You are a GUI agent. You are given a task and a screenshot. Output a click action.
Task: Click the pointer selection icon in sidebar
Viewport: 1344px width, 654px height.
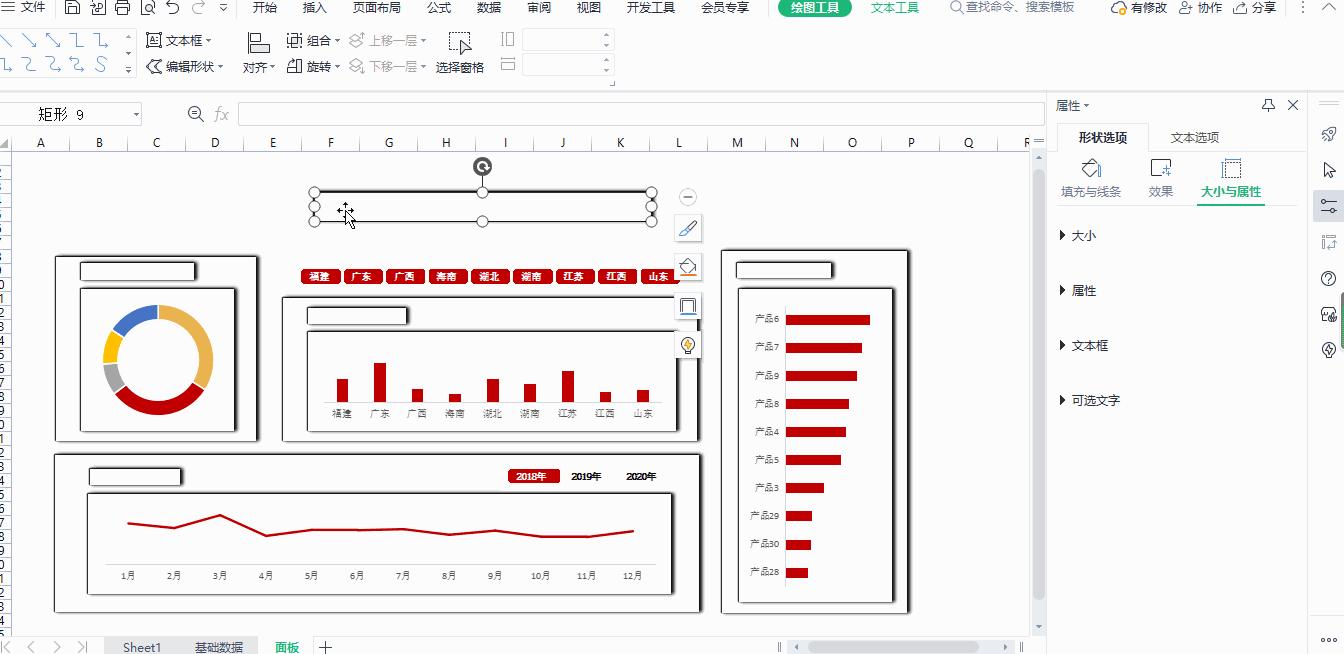(x=1329, y=170)
